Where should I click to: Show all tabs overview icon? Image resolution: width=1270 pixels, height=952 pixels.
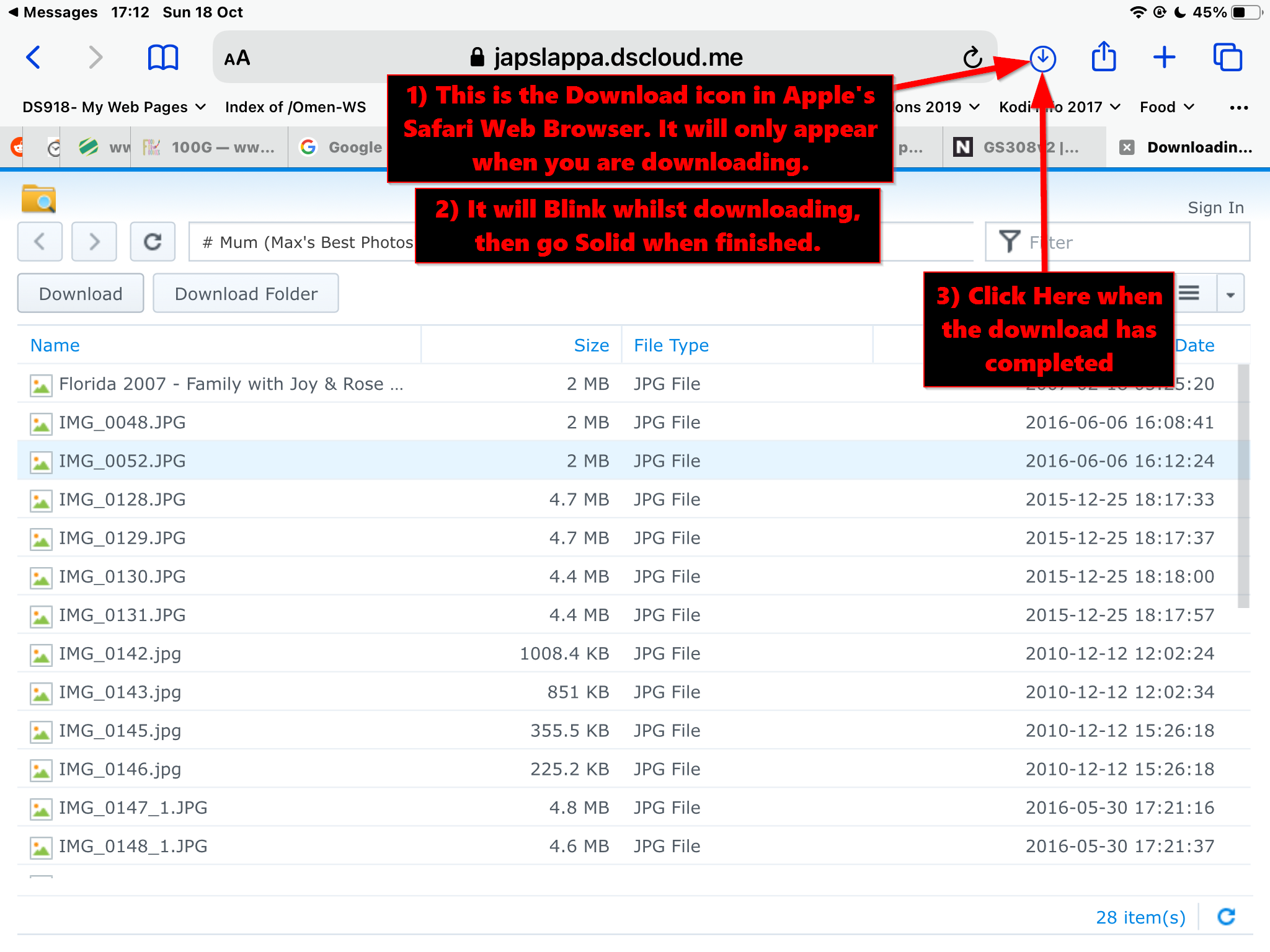click(1228, 58)
